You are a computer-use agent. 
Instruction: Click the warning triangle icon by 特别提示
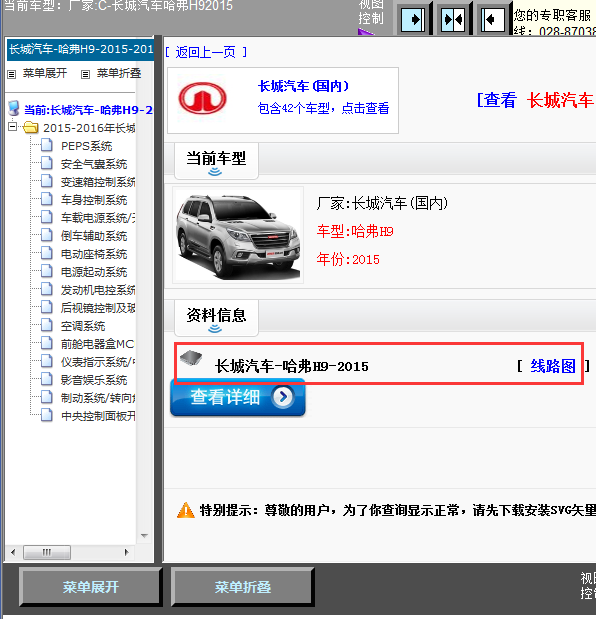(x=186, y=510)
